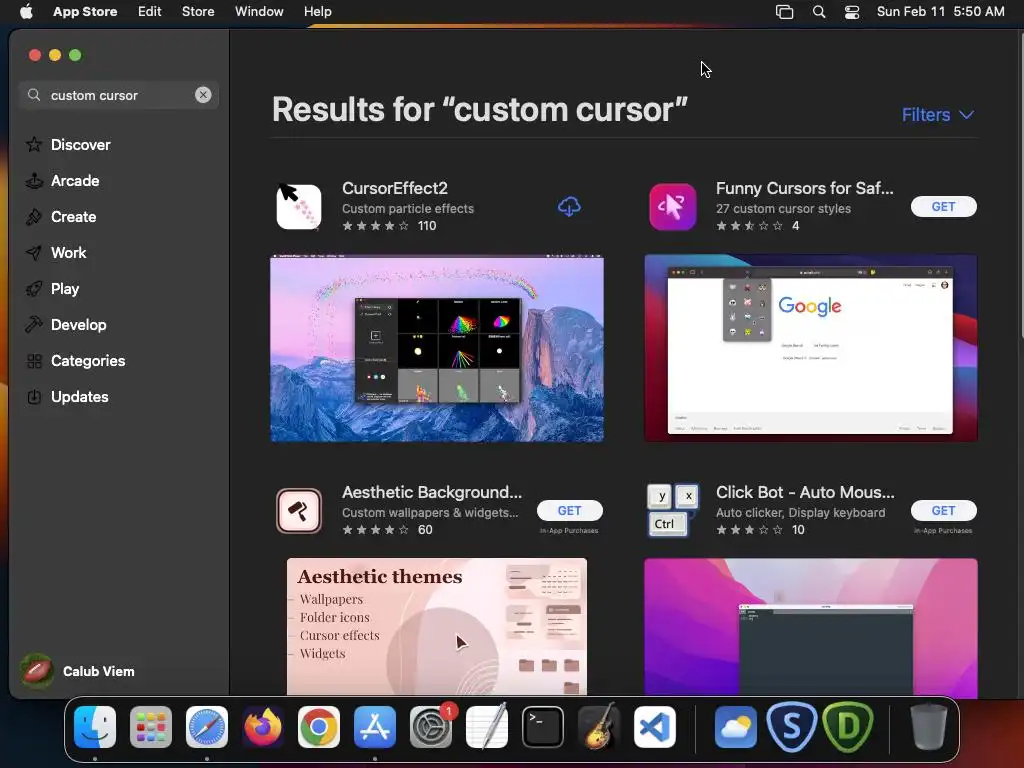
Task: Focus the custom cursor search field
Action: click(118, 95)
